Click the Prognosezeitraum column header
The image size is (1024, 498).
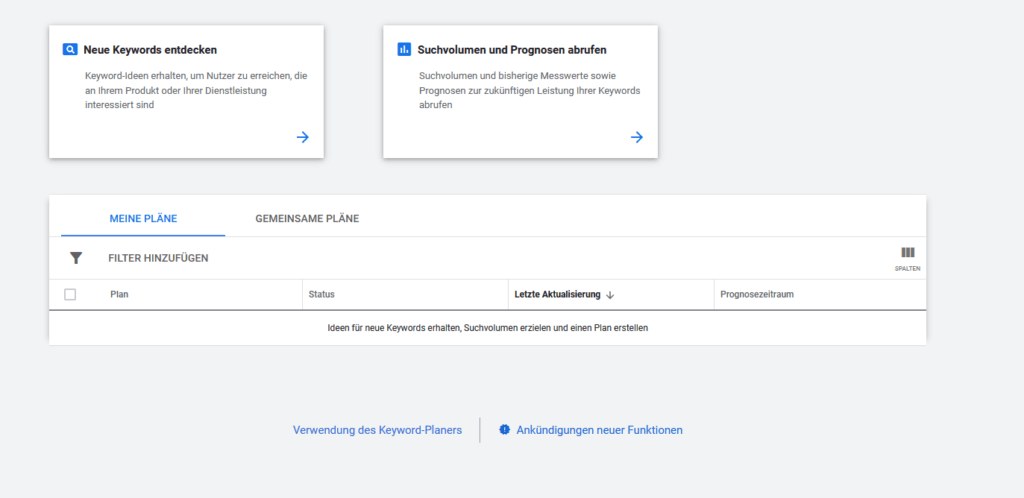click(756, 295)
